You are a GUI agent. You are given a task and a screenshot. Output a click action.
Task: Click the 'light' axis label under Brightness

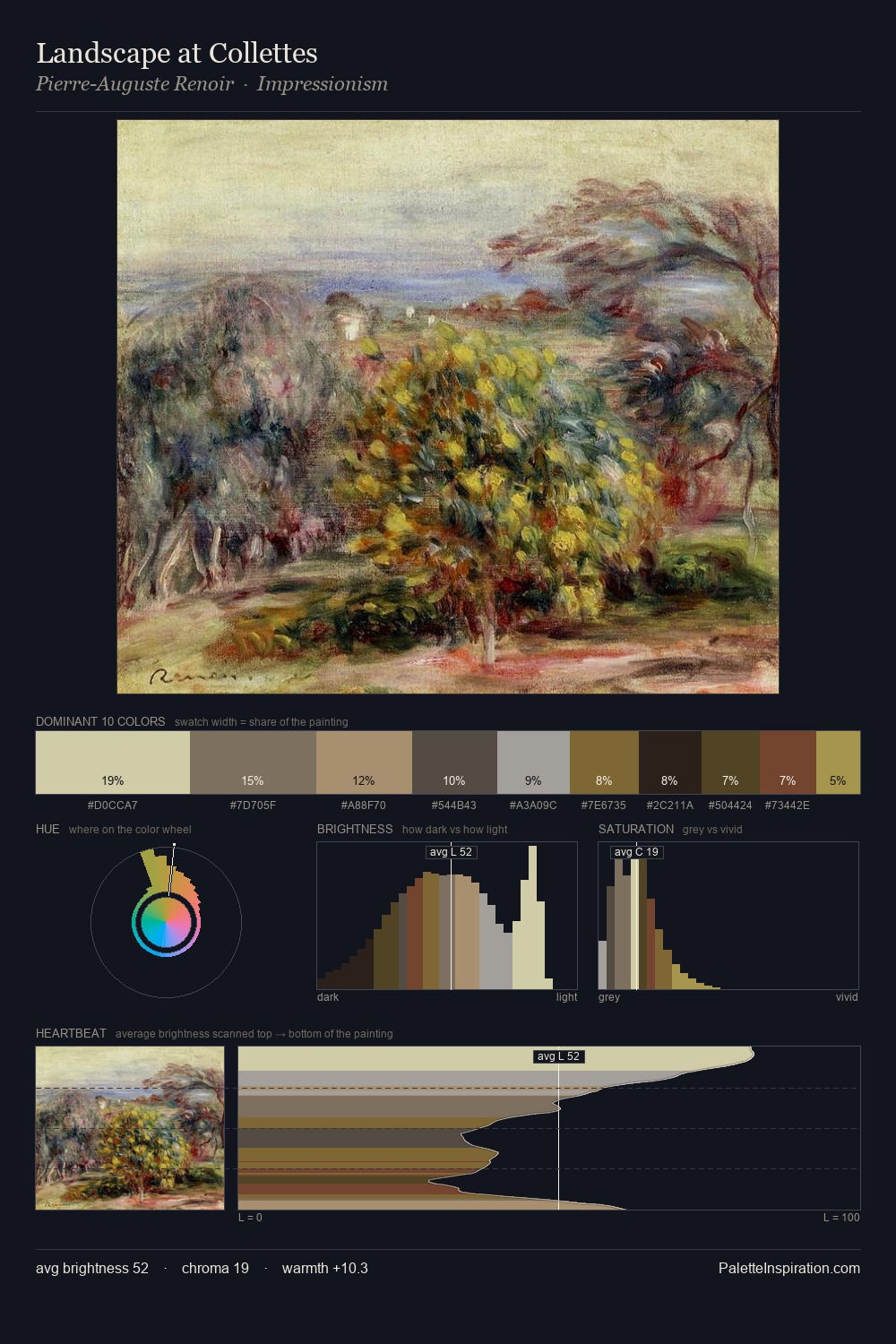click(x=567, y=996)
